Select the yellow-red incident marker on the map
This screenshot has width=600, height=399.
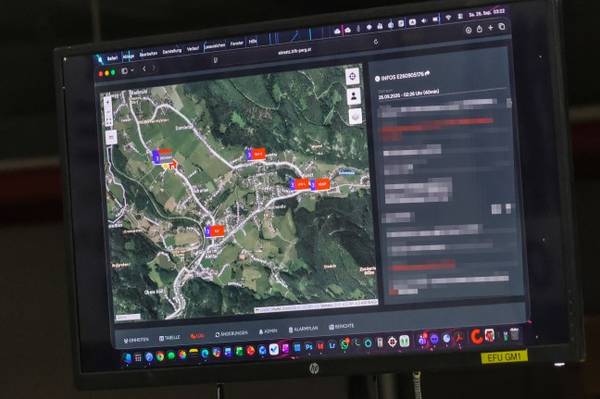[x=169, y=165]
